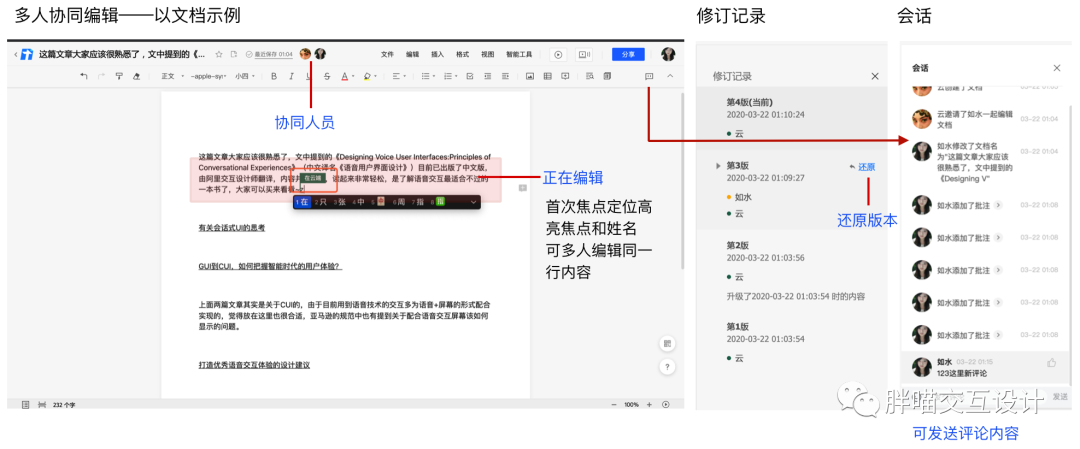Viewport: 1080px width, 449px height.
Task: Open the GUI到CUI underlined document link
Action: [x=270, y=265]
